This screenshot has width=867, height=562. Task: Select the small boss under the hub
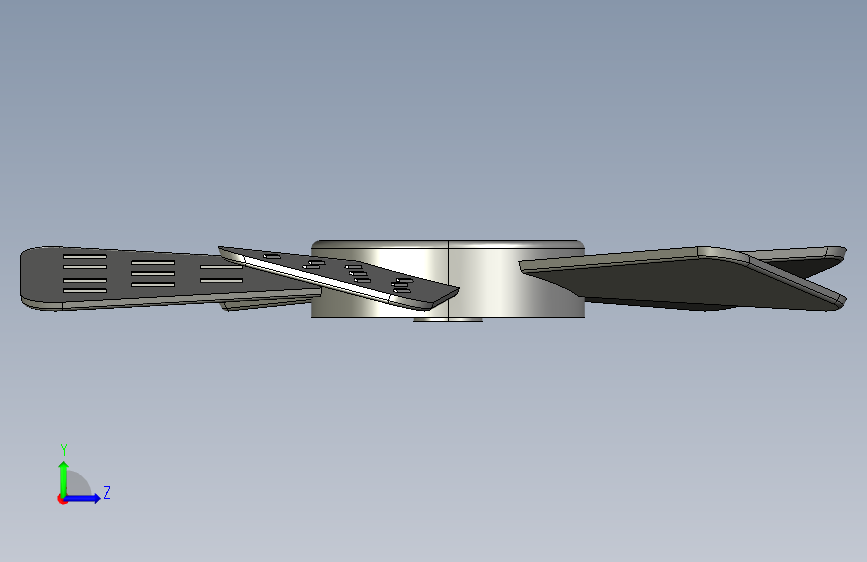pos(448,320)
